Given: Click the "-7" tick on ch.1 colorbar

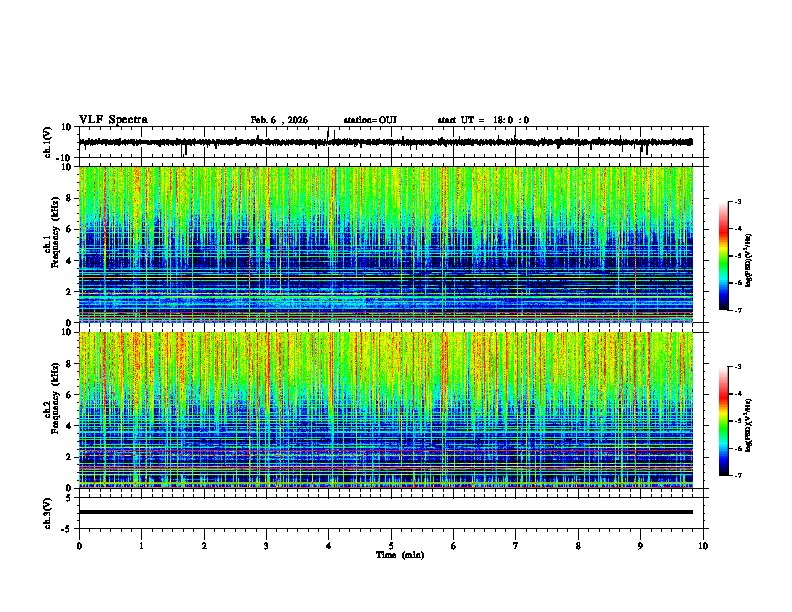Looking at the screenshot, I should click(x=737, y=310).
